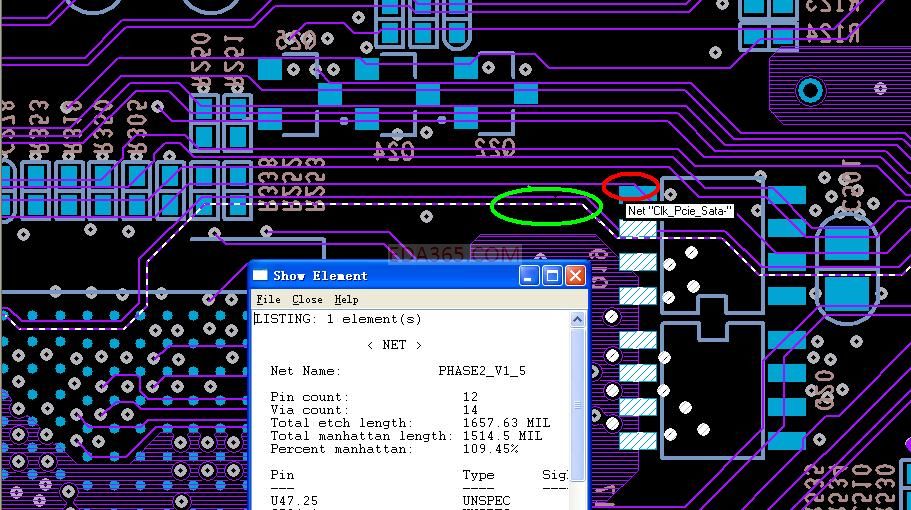Screen dimensions: 911x510
Task: Click the U47.25 pin entry
Action: pyautogui.click(x=294, y=501)
